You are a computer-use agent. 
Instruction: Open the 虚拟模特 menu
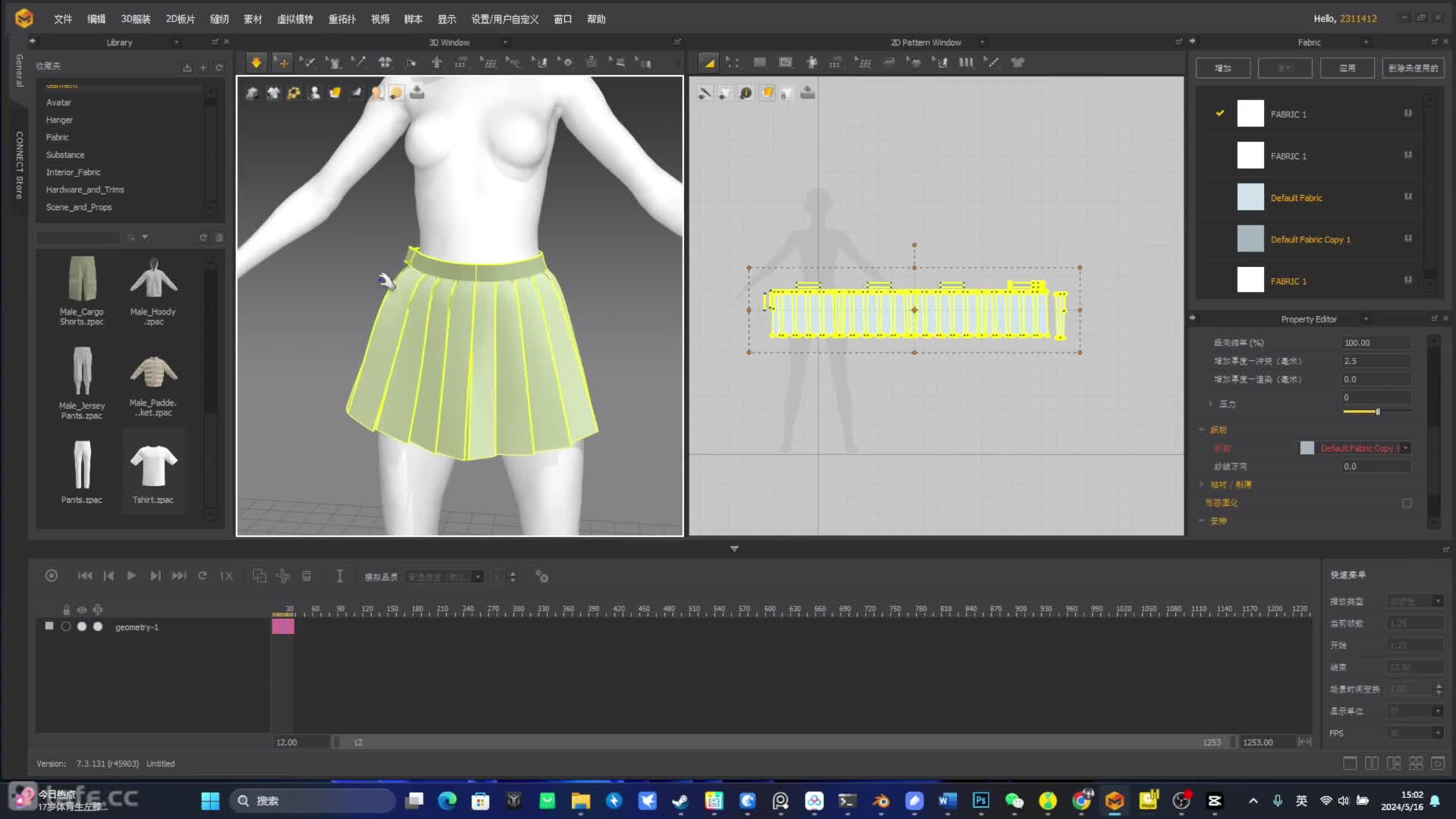pyautogui.click(x=295, y=19)
